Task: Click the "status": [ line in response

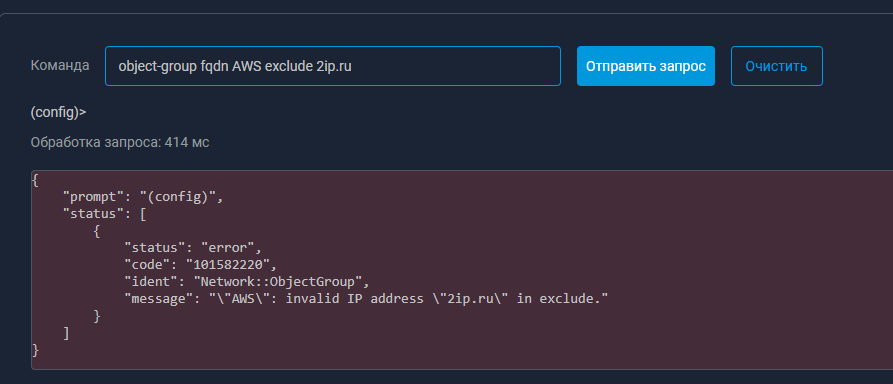Action: (x=100, y=215)
